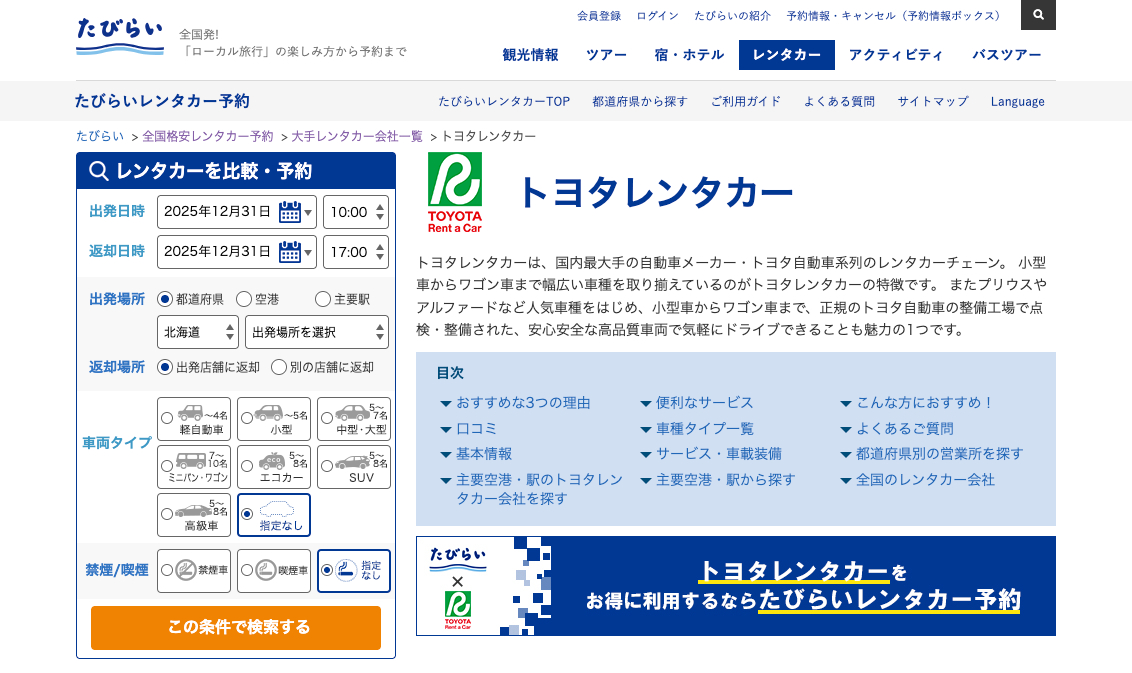Increase departure time using the up stepper arrow
1132x673 pixels.
(x=379, y=205)
